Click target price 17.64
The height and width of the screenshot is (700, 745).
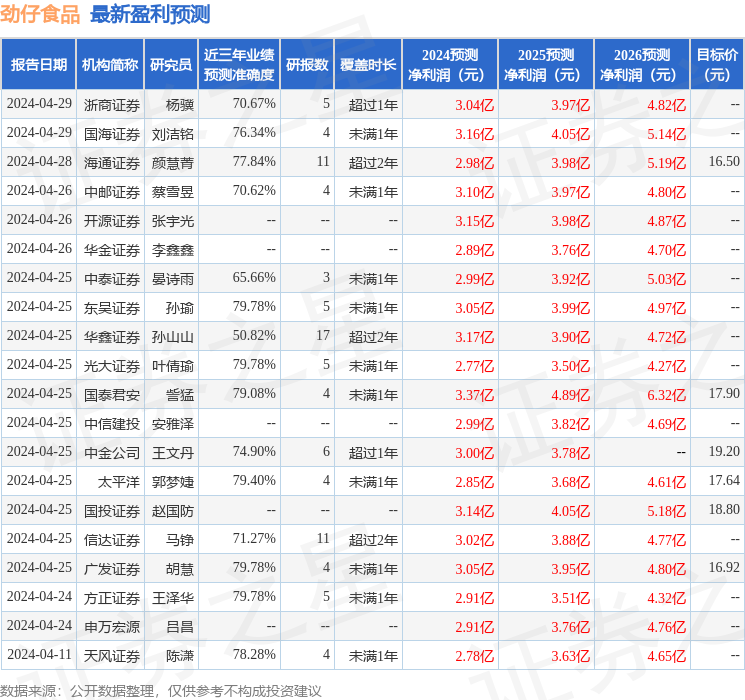coord(724,480)
